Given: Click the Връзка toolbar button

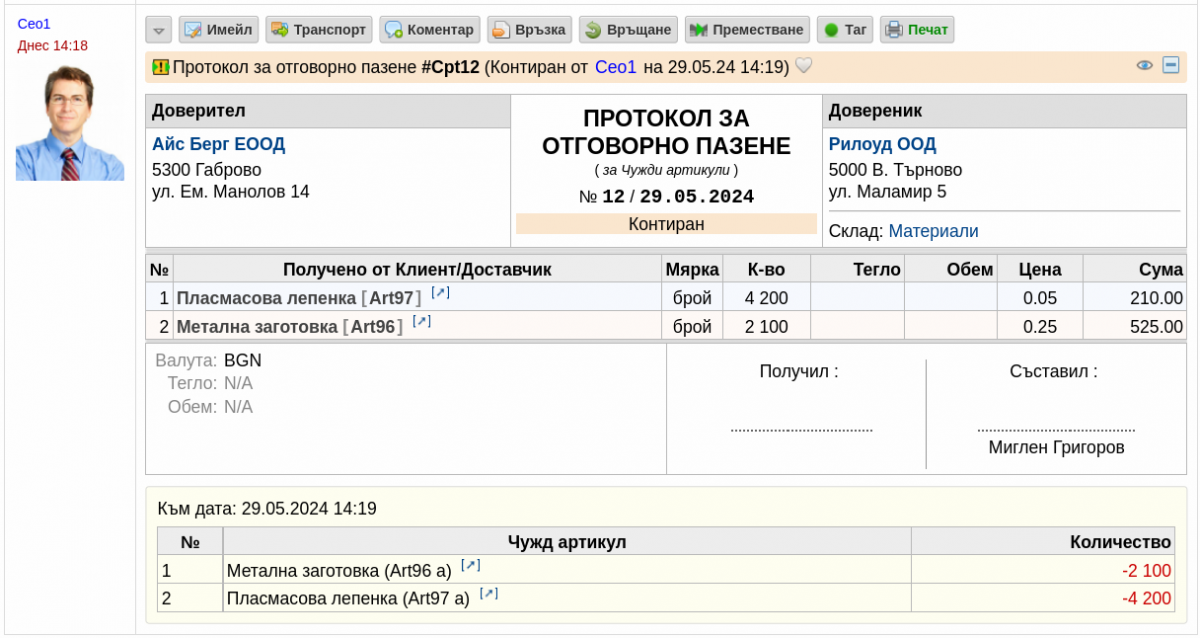Looking at the screenshot, I should click(x=530, y=30).
